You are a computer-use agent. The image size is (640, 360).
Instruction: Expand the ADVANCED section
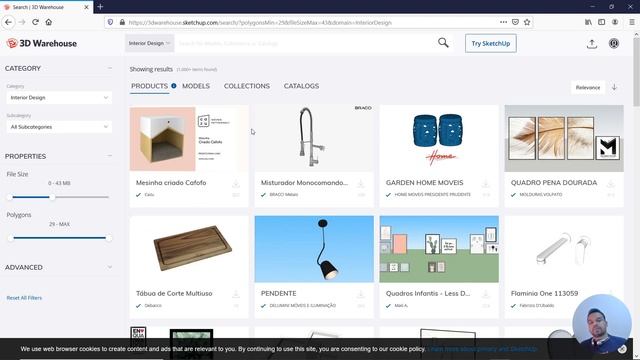(109, 267)
